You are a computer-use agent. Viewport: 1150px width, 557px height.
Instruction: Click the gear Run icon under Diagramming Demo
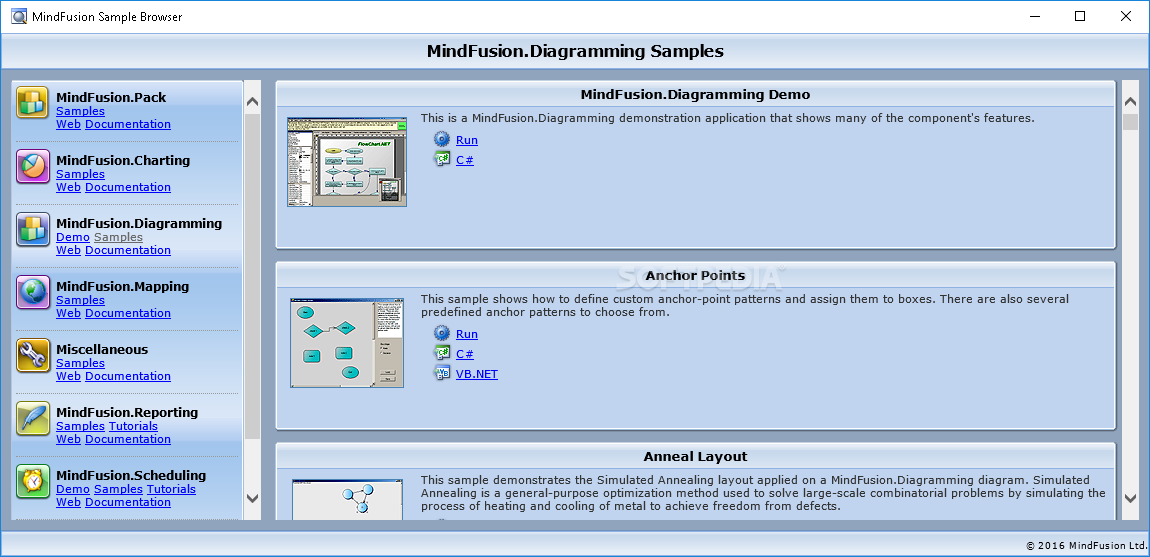pos(442,139)
